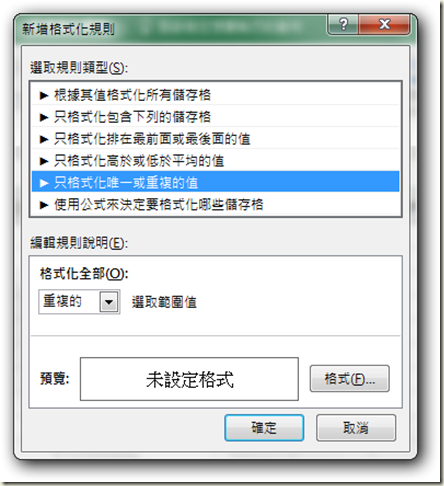Select highlighted rule 只格式化唯一或重複的值
The image size is (444, 486).
point(215,182)
